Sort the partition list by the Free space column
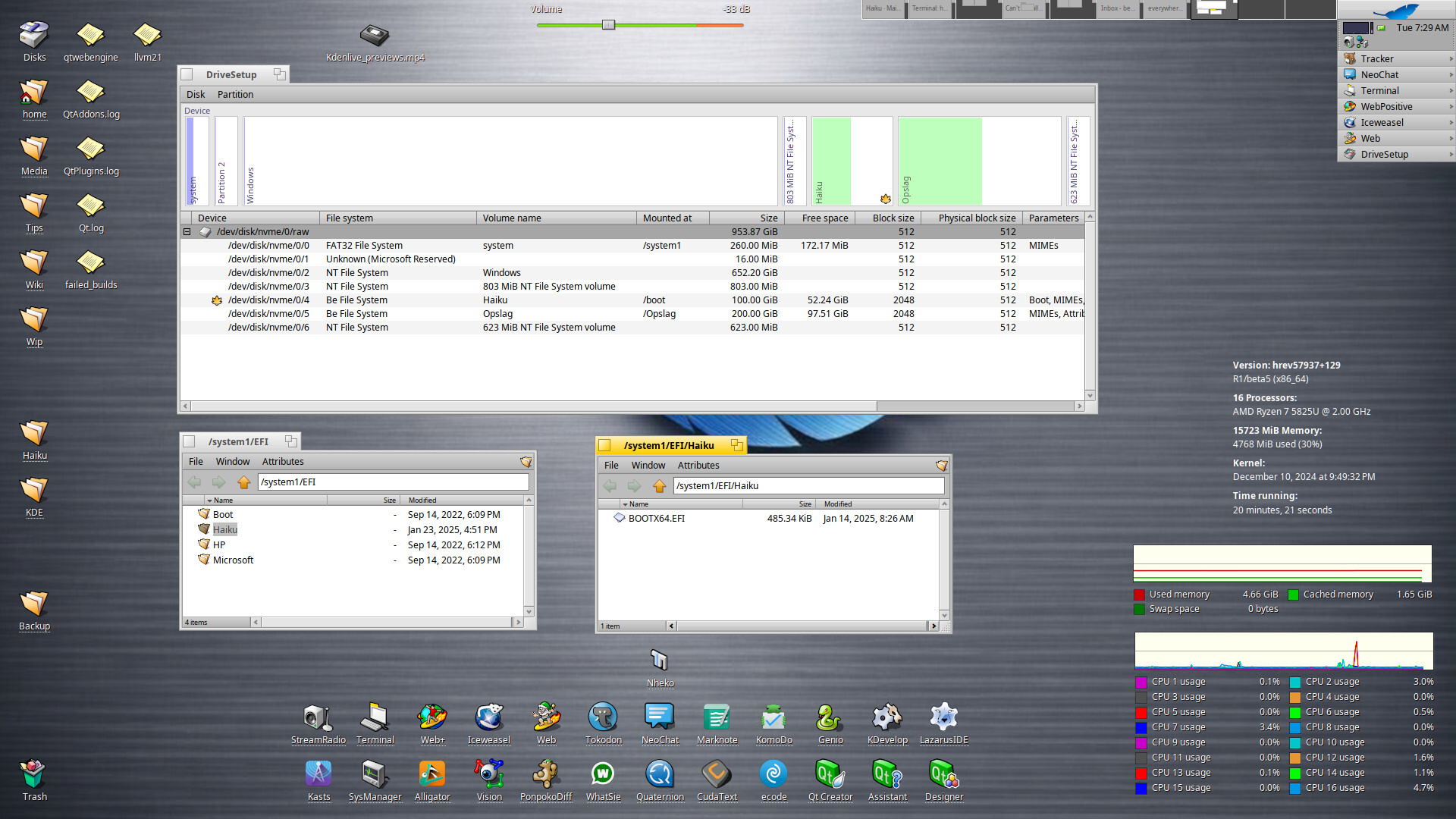 tap(825, 218)
